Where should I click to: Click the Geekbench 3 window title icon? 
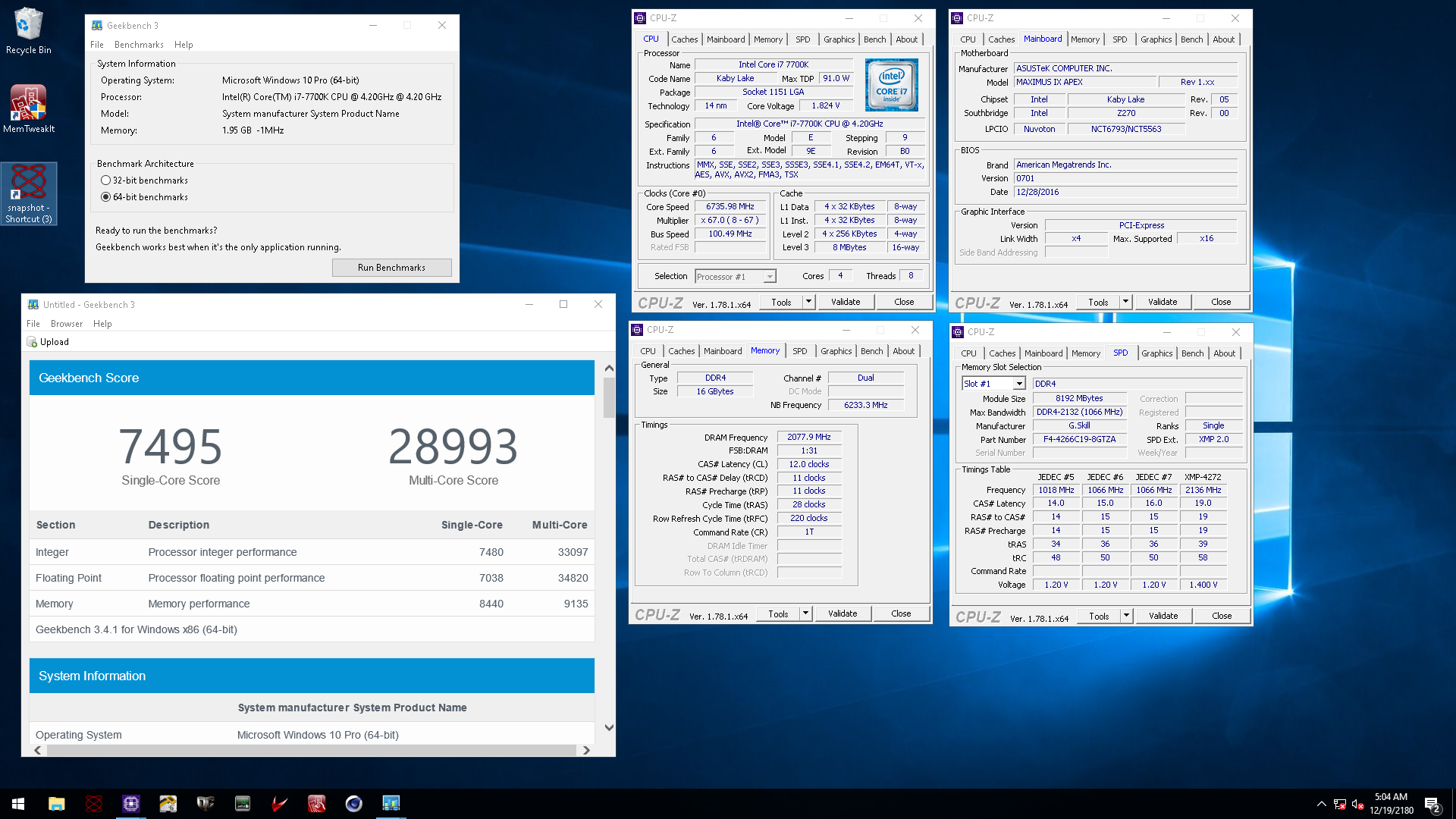97,26
